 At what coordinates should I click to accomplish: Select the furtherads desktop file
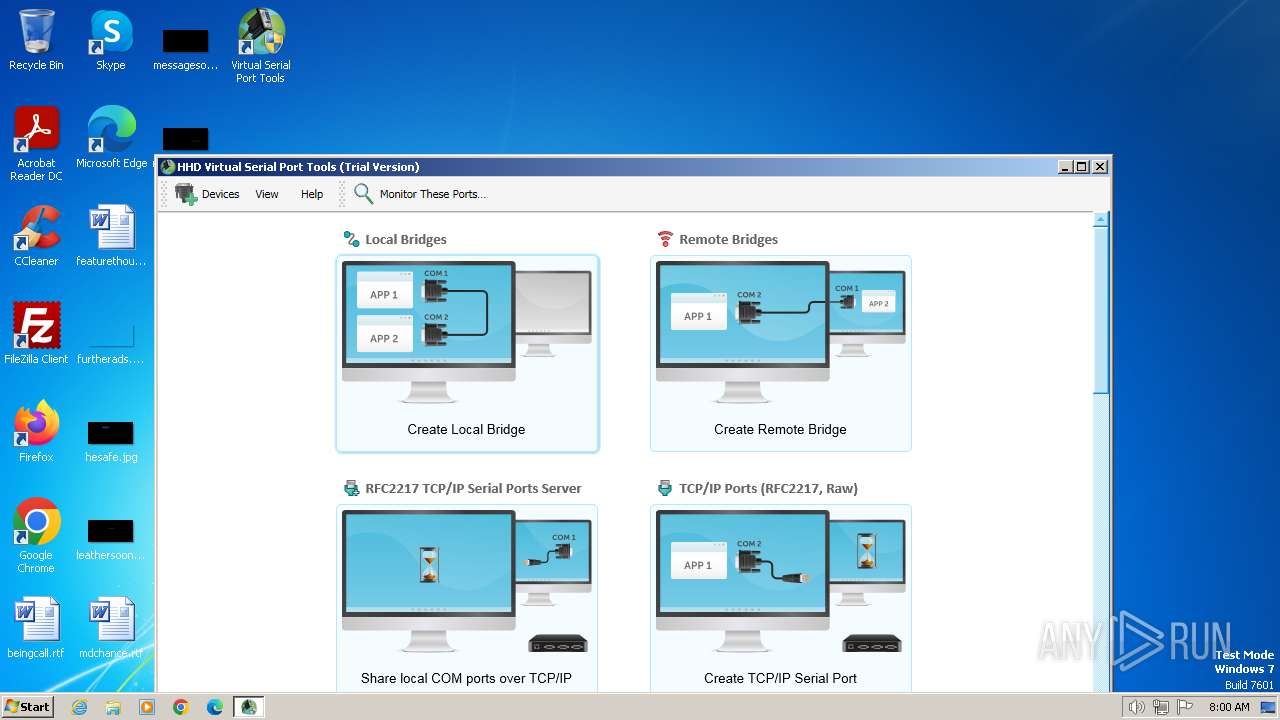[x=111, y=342]
